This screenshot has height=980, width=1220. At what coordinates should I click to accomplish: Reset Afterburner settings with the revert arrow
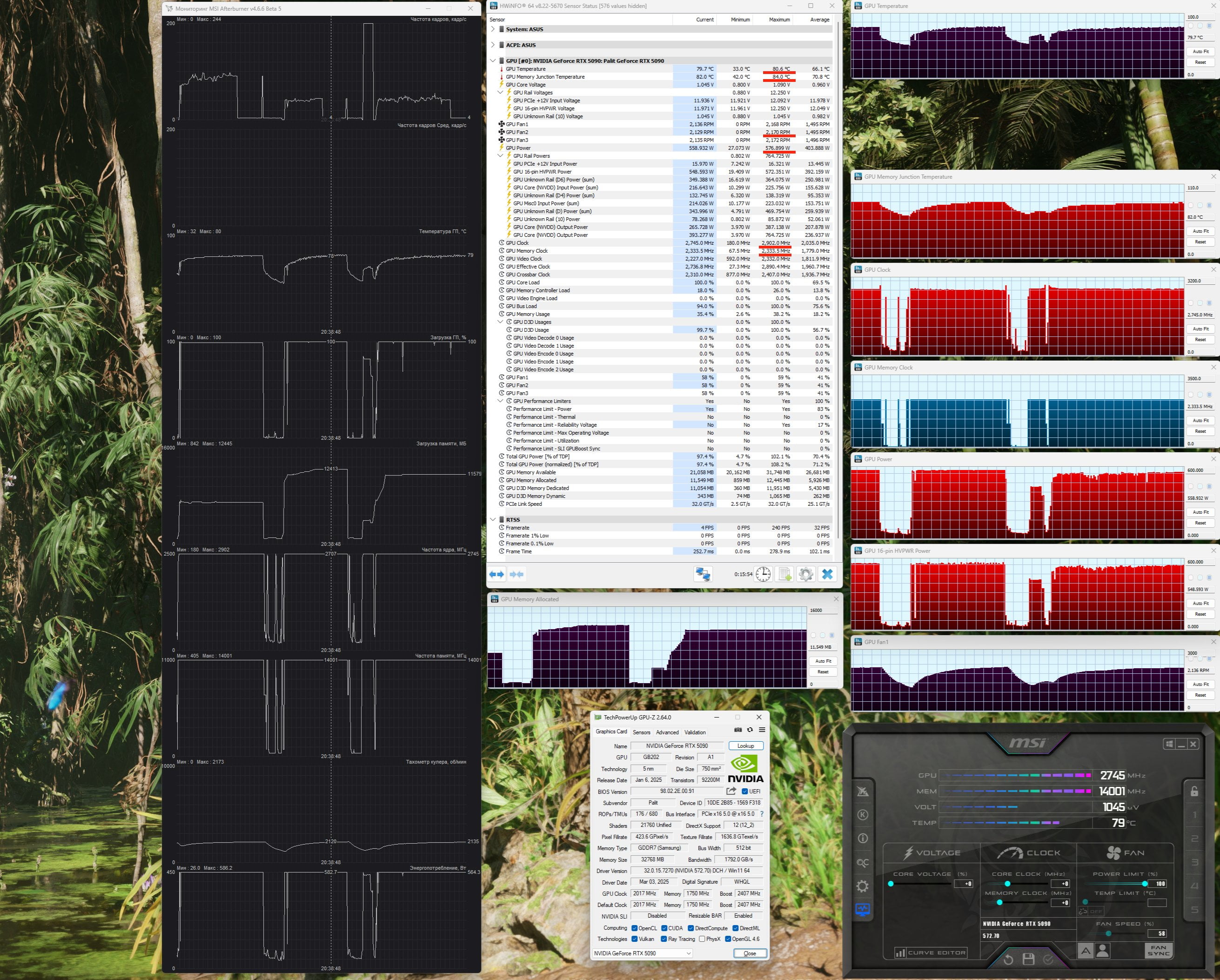coord(1008,959)
